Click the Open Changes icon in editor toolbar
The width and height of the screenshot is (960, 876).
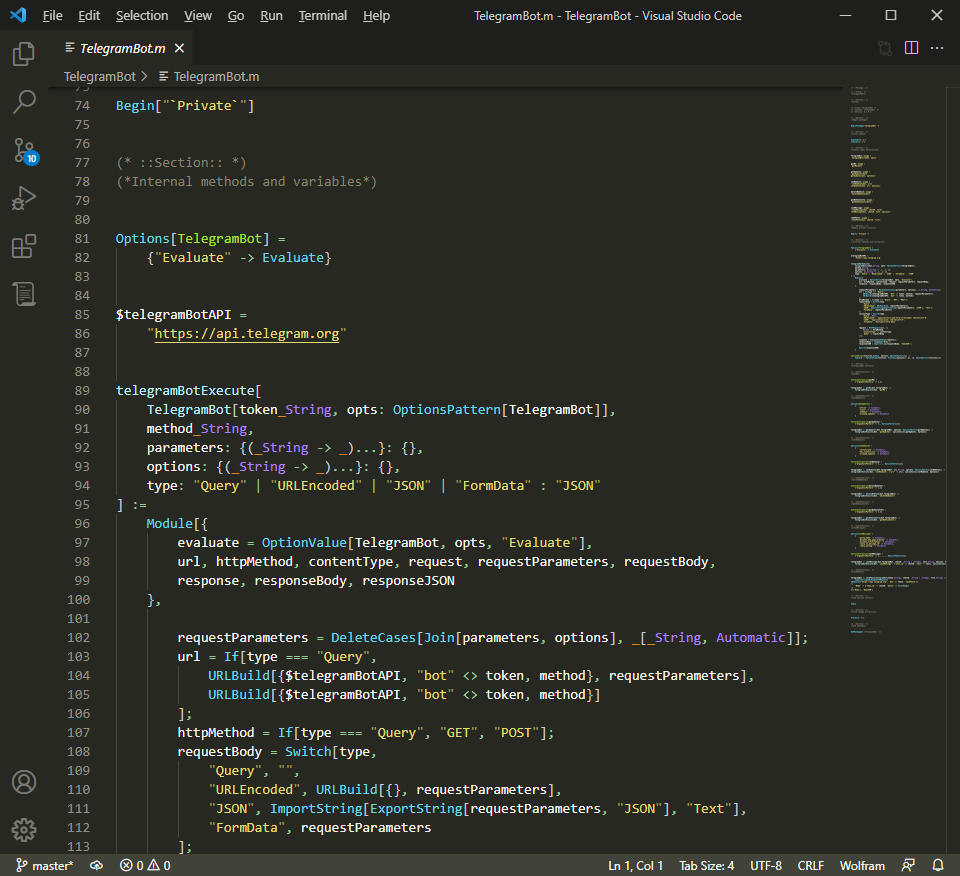tap(885, 48)
